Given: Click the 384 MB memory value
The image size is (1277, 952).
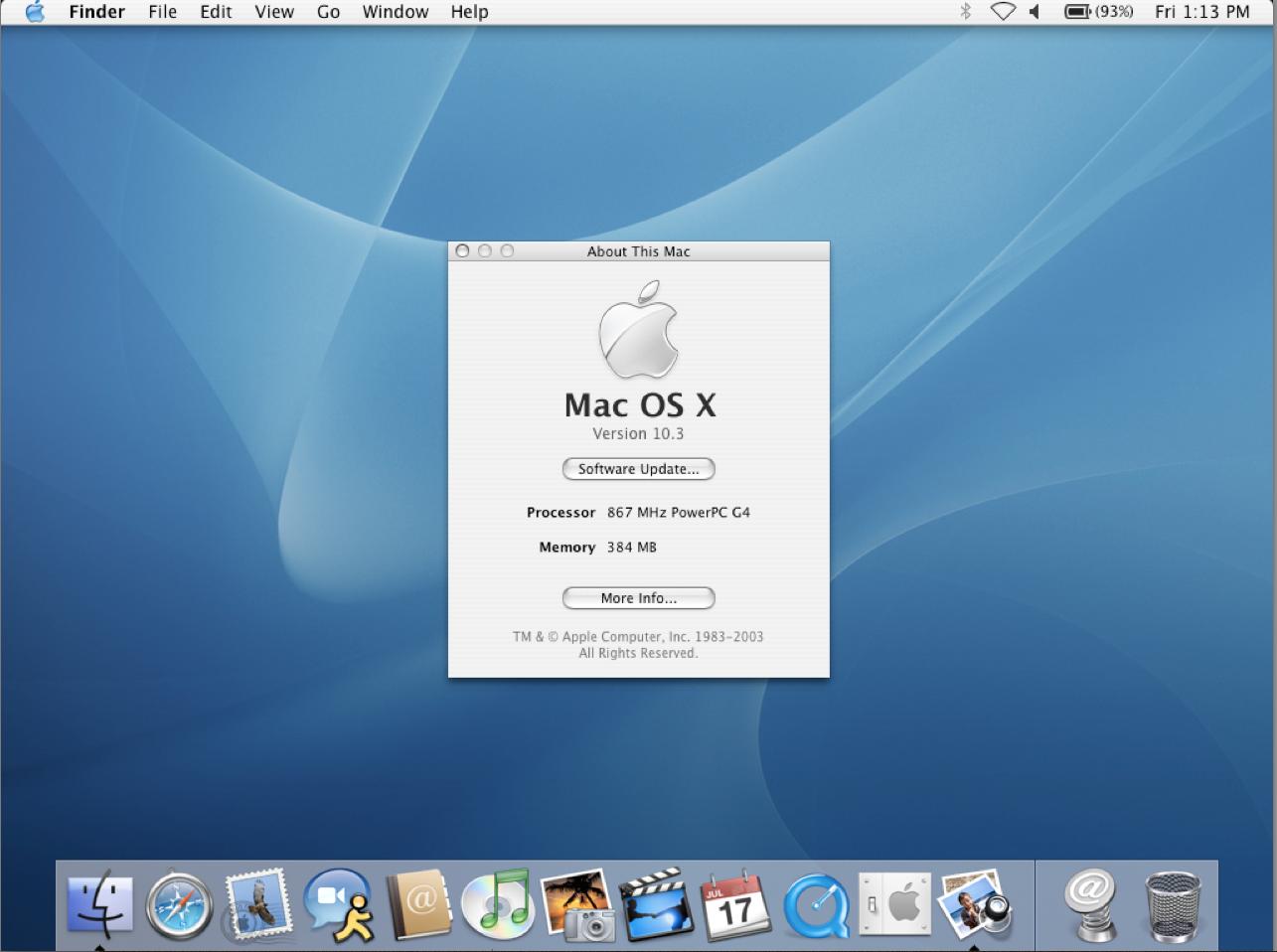Looking at the screenshot, I should [x=632, y=548].
